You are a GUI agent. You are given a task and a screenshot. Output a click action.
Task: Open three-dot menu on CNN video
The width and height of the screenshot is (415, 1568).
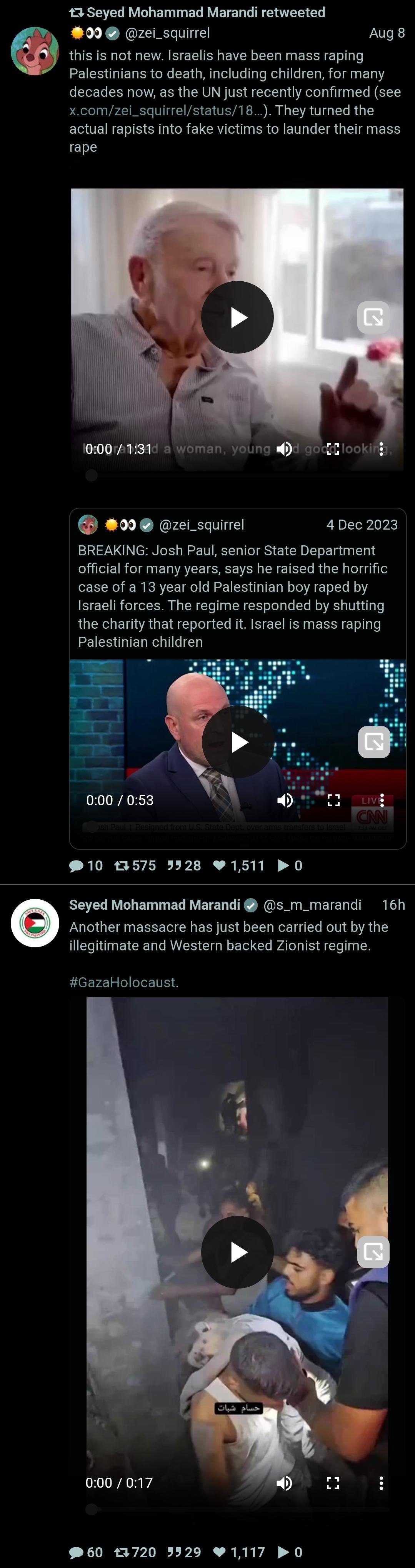tap(382, 800)
